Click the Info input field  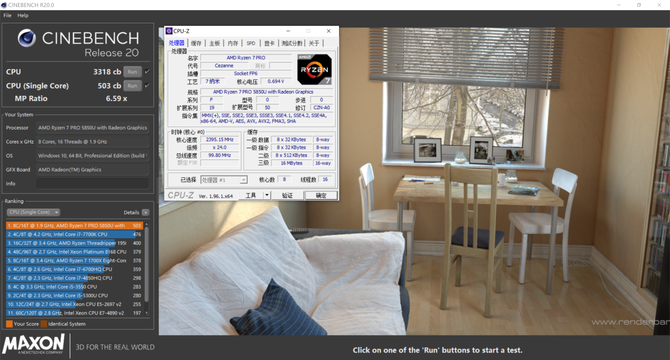point(92,184)
